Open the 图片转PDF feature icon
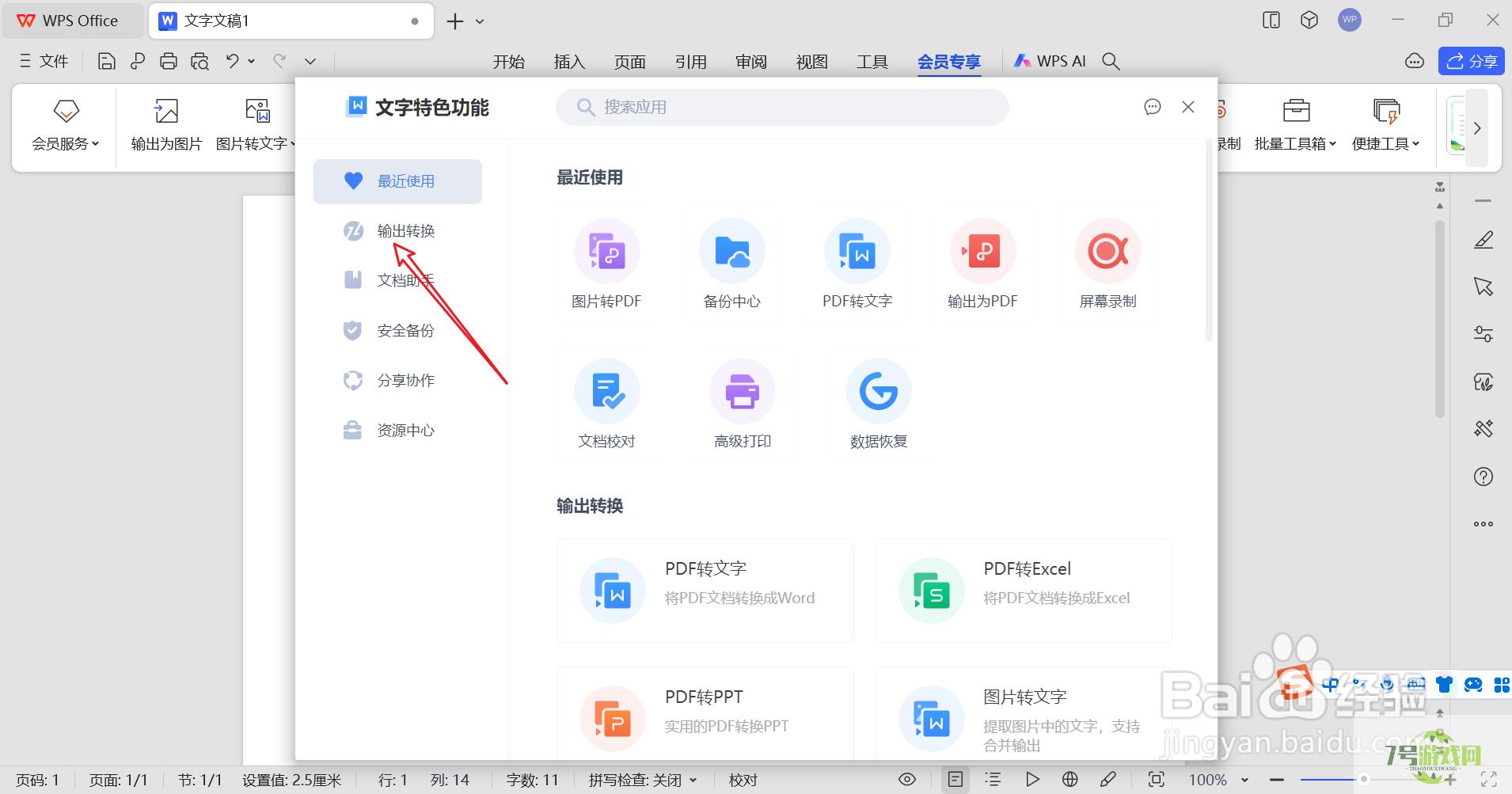Viewport: 1512px width, 794px height. (607, 251)
